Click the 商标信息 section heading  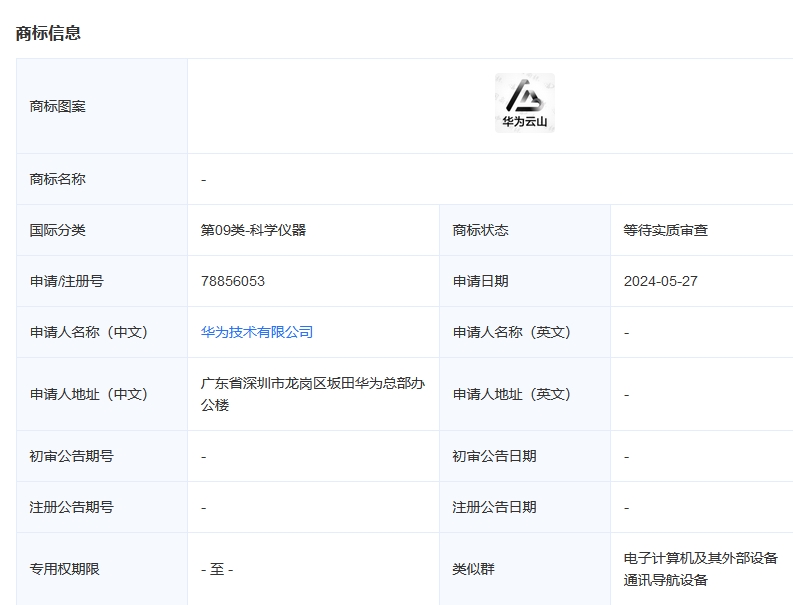pyautogui.click(x=48, y=33)
